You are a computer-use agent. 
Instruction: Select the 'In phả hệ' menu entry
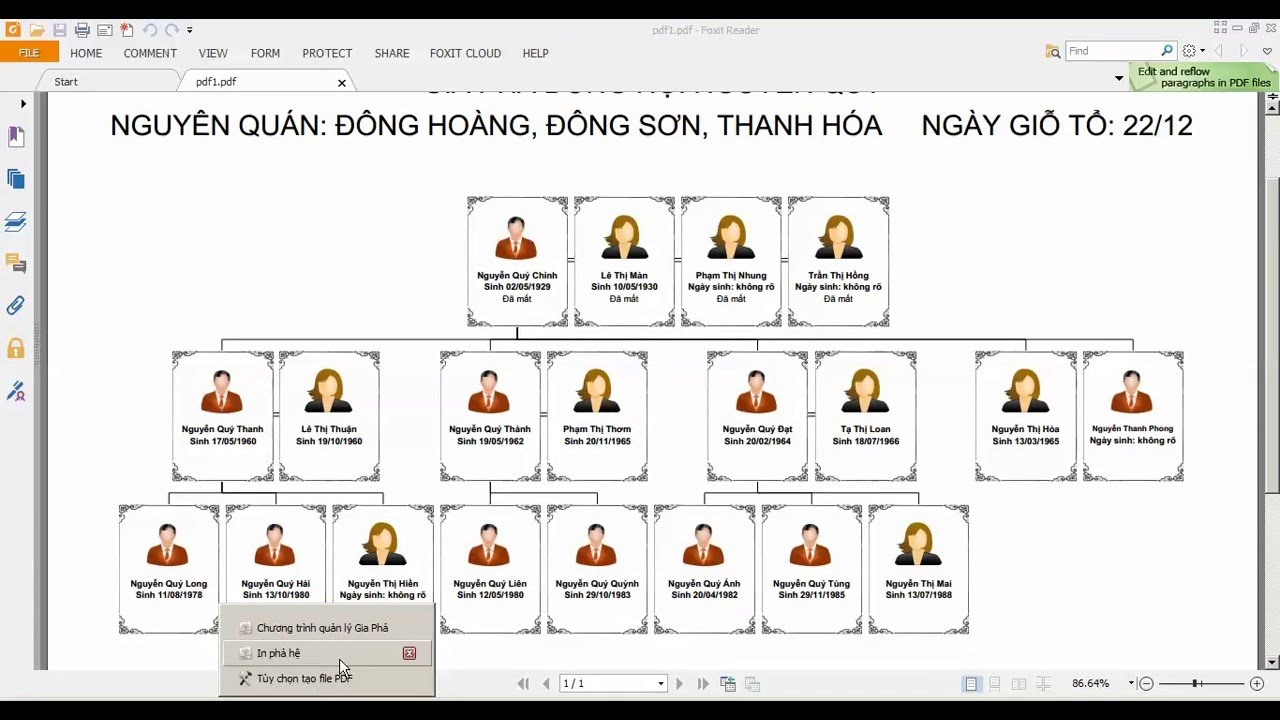(328, 653)
